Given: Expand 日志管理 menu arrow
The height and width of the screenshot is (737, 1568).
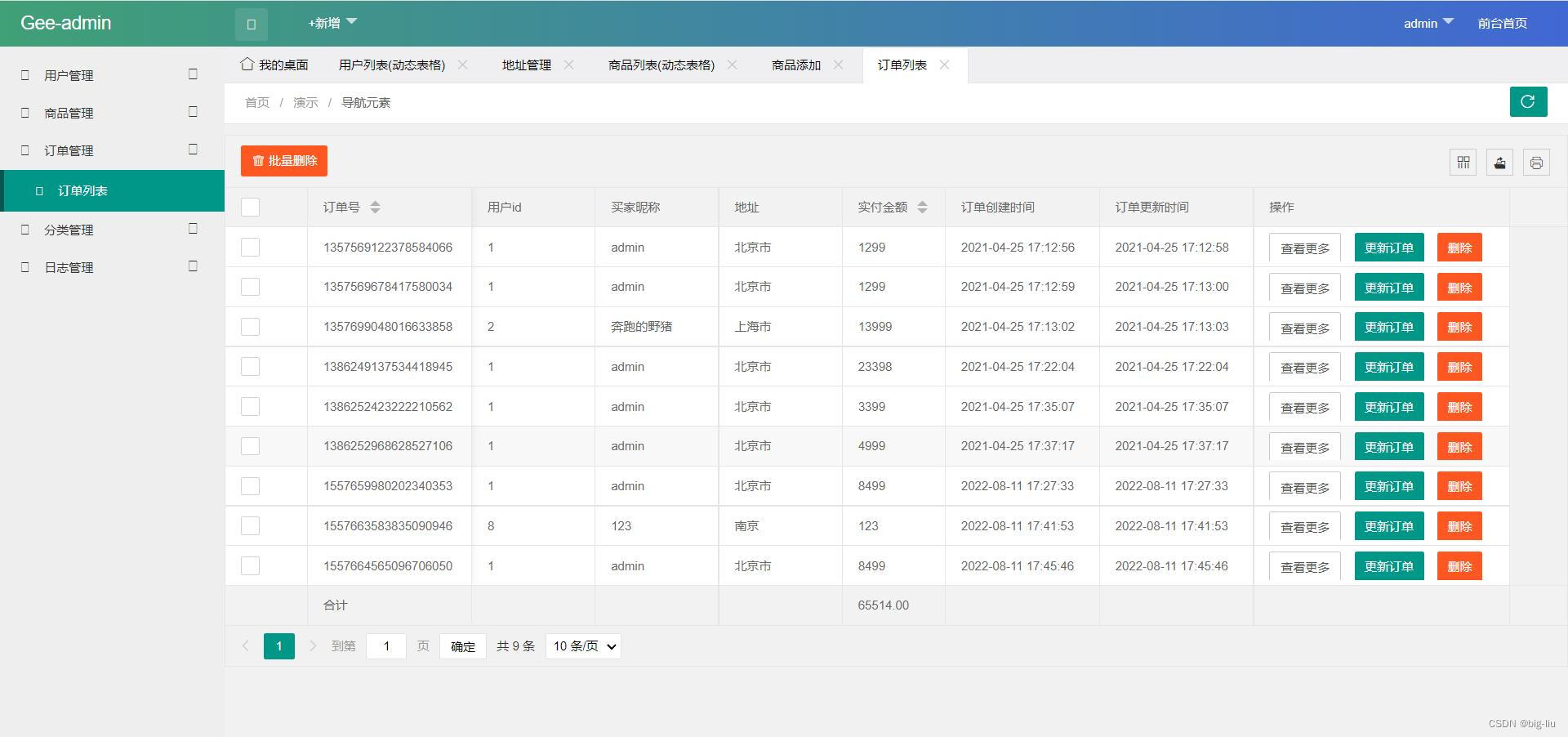Looking at the screenshot, I should (x=194, y=266).
